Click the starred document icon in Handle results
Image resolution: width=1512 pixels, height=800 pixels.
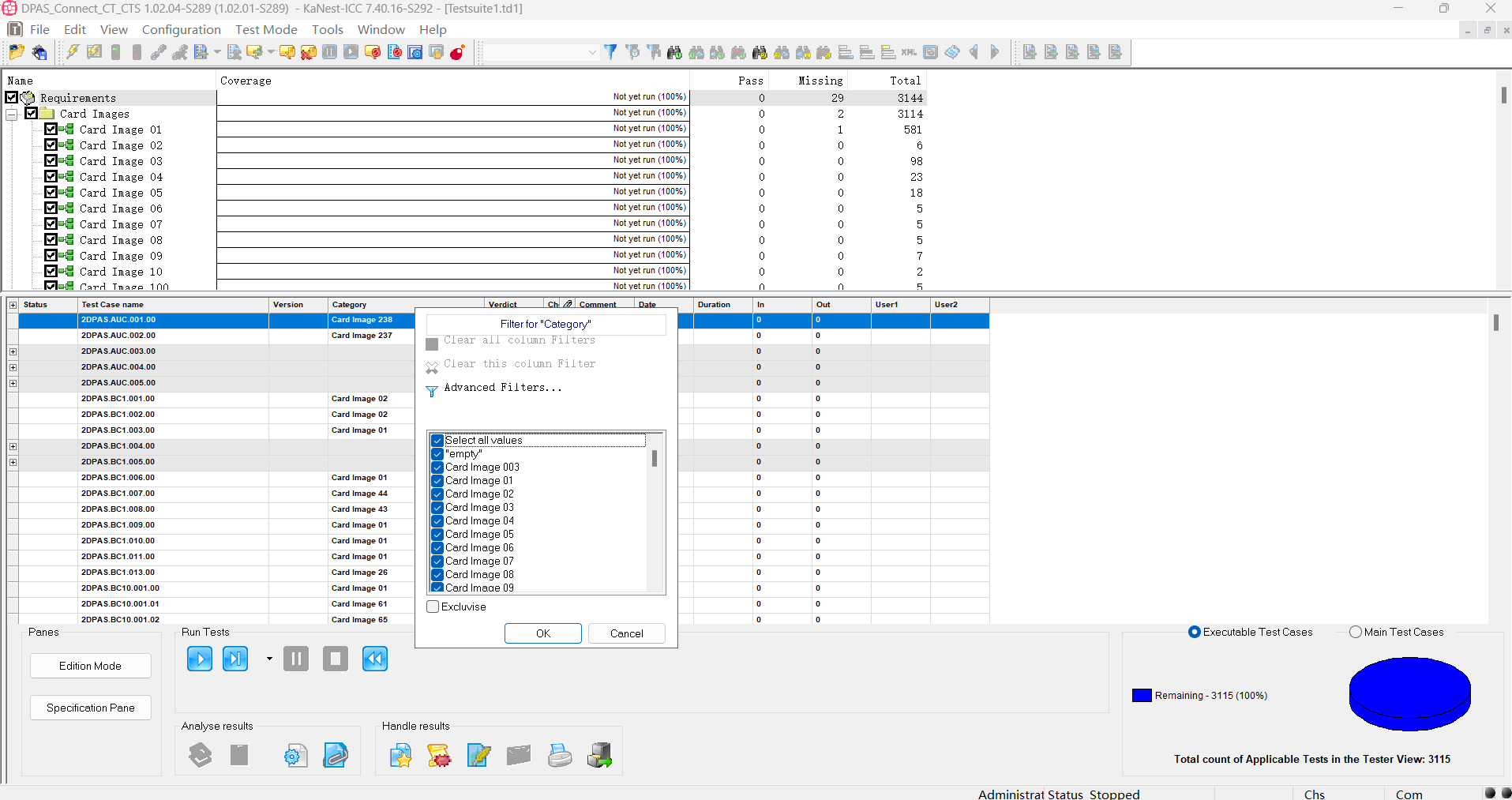click(400, 756)
